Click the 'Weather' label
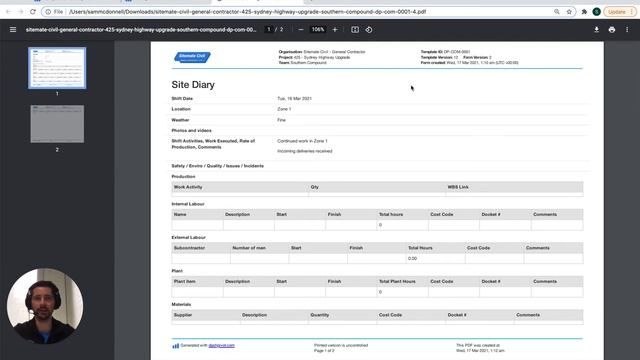Image resolution: width=640 pixels, height=360 pixels. point(180,120)
